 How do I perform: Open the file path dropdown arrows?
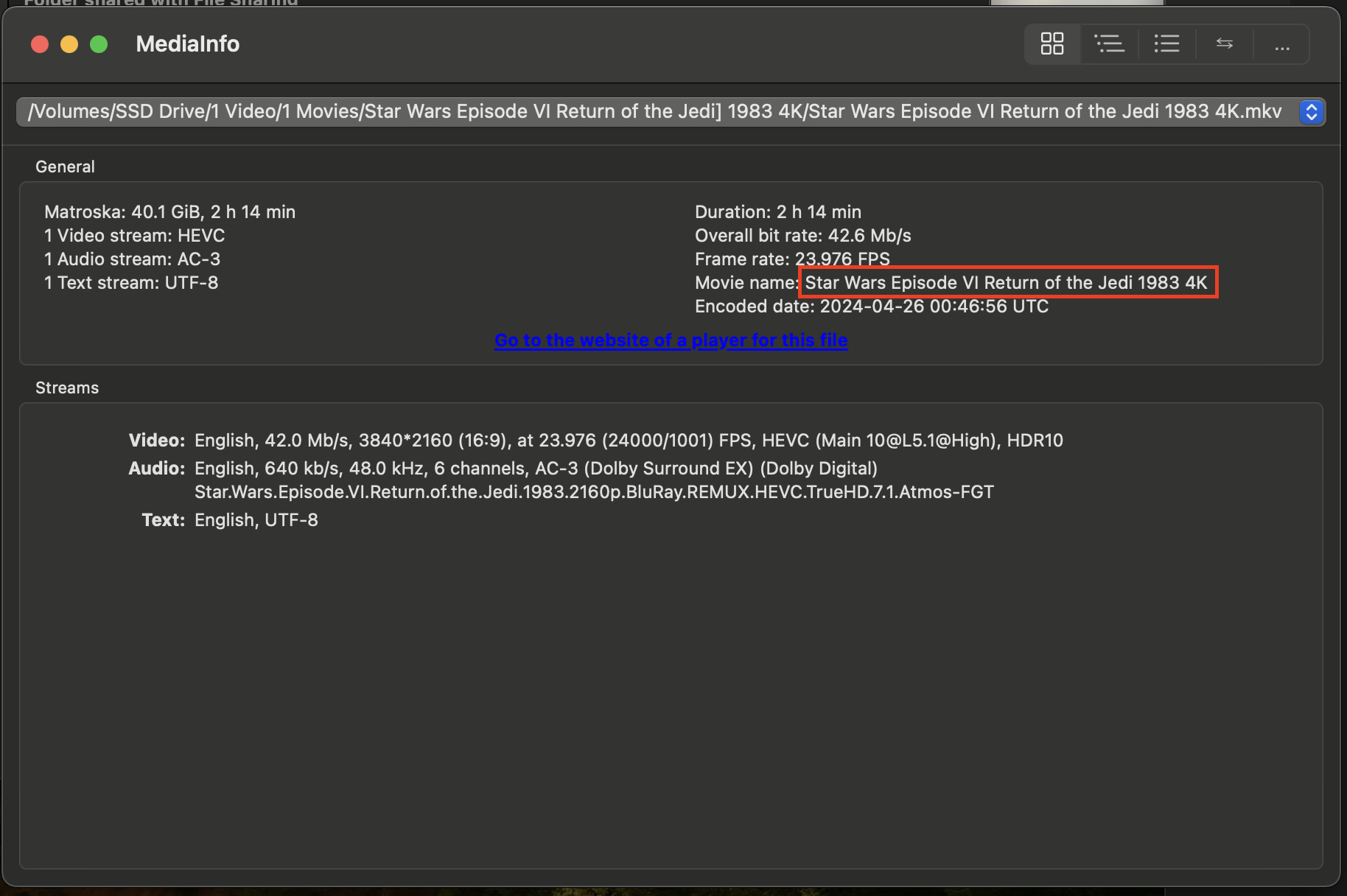coord(1312,112)
